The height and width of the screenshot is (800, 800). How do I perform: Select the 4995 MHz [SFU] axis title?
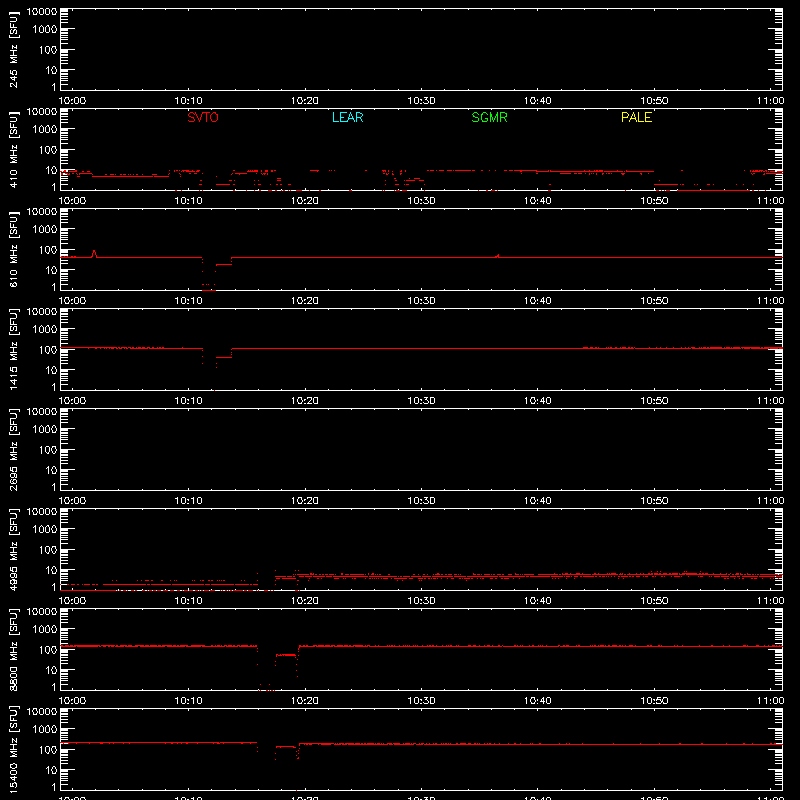[13, 549]
